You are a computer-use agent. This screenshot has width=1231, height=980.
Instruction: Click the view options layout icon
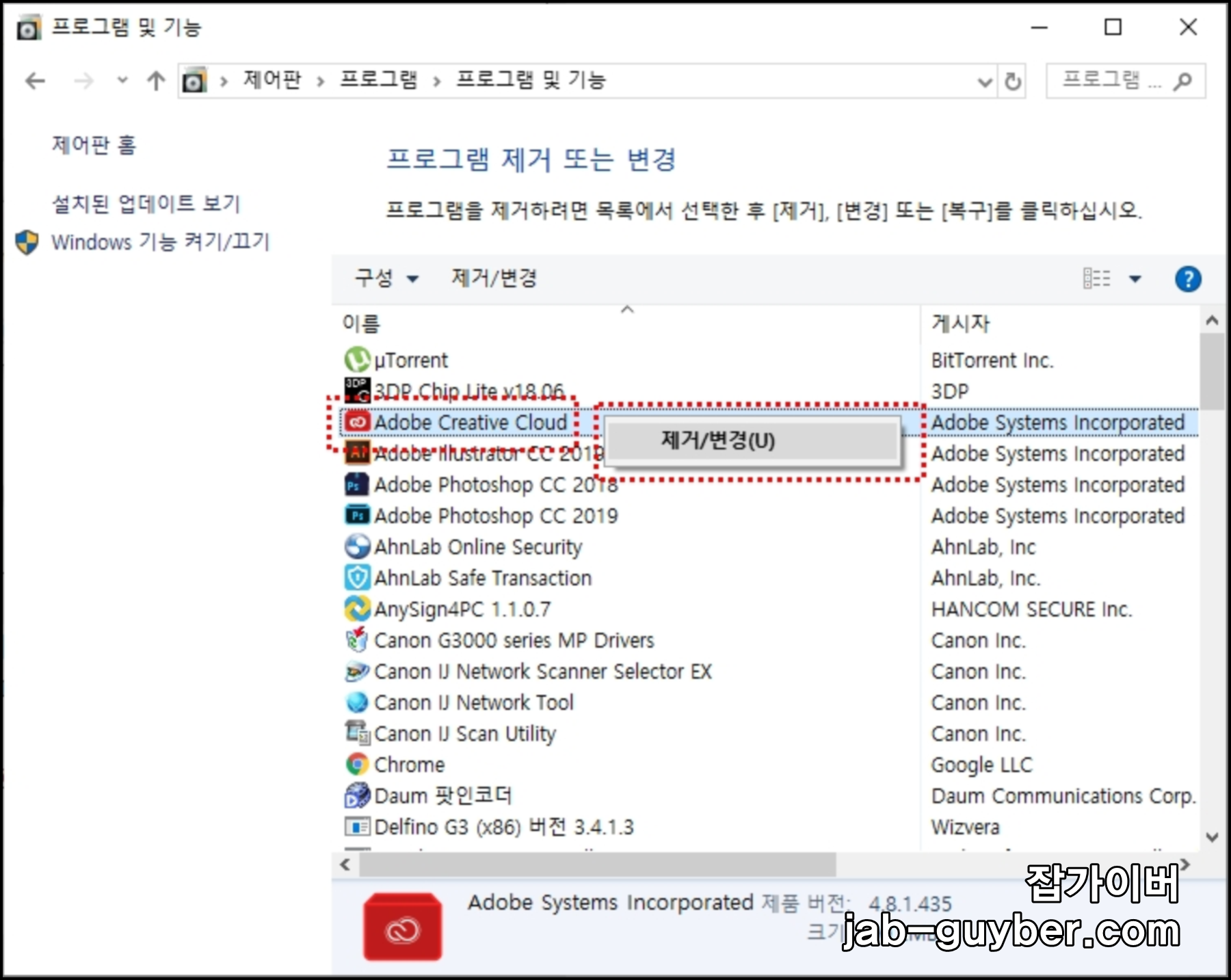(1097, 279)
